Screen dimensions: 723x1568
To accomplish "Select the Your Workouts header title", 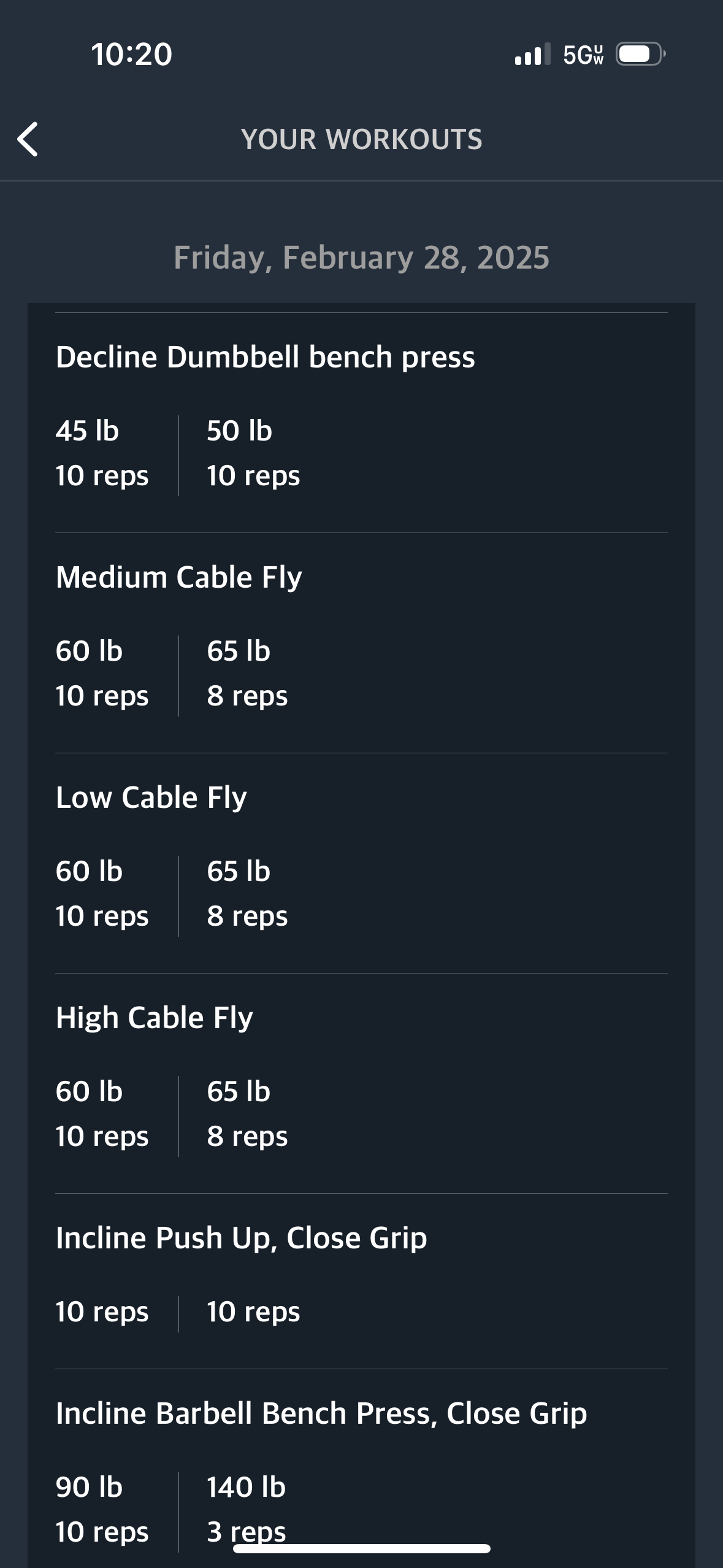I will (362, 139).
